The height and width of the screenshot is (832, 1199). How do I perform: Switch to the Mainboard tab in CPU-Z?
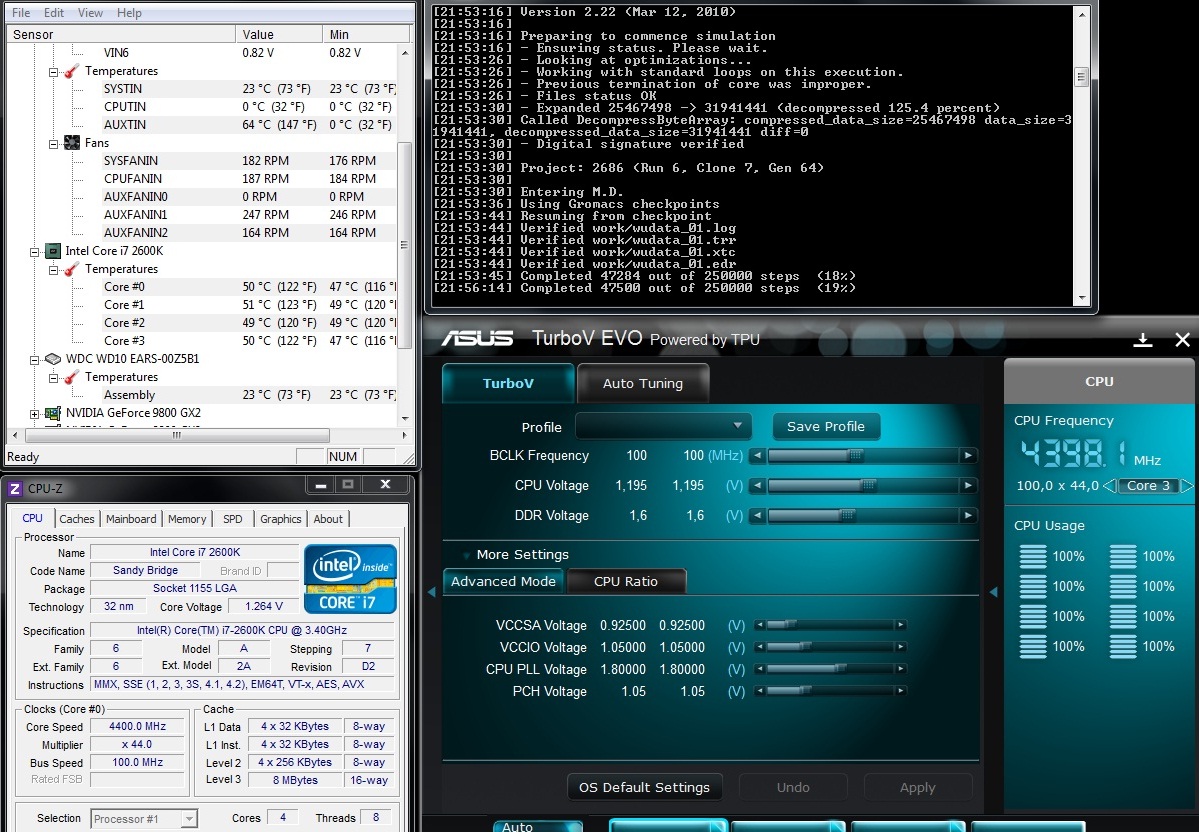tap(131, 518)
